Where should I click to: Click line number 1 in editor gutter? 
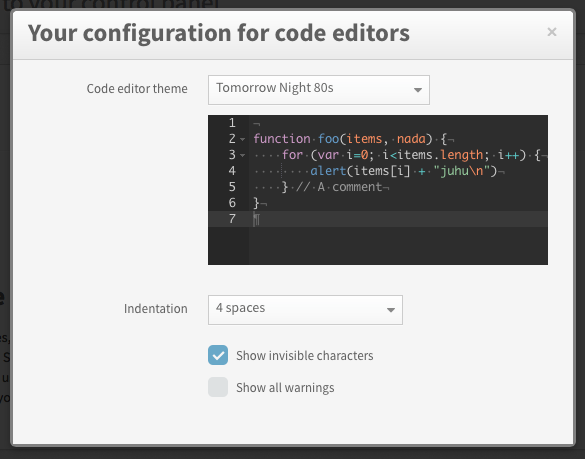point(232,123)
